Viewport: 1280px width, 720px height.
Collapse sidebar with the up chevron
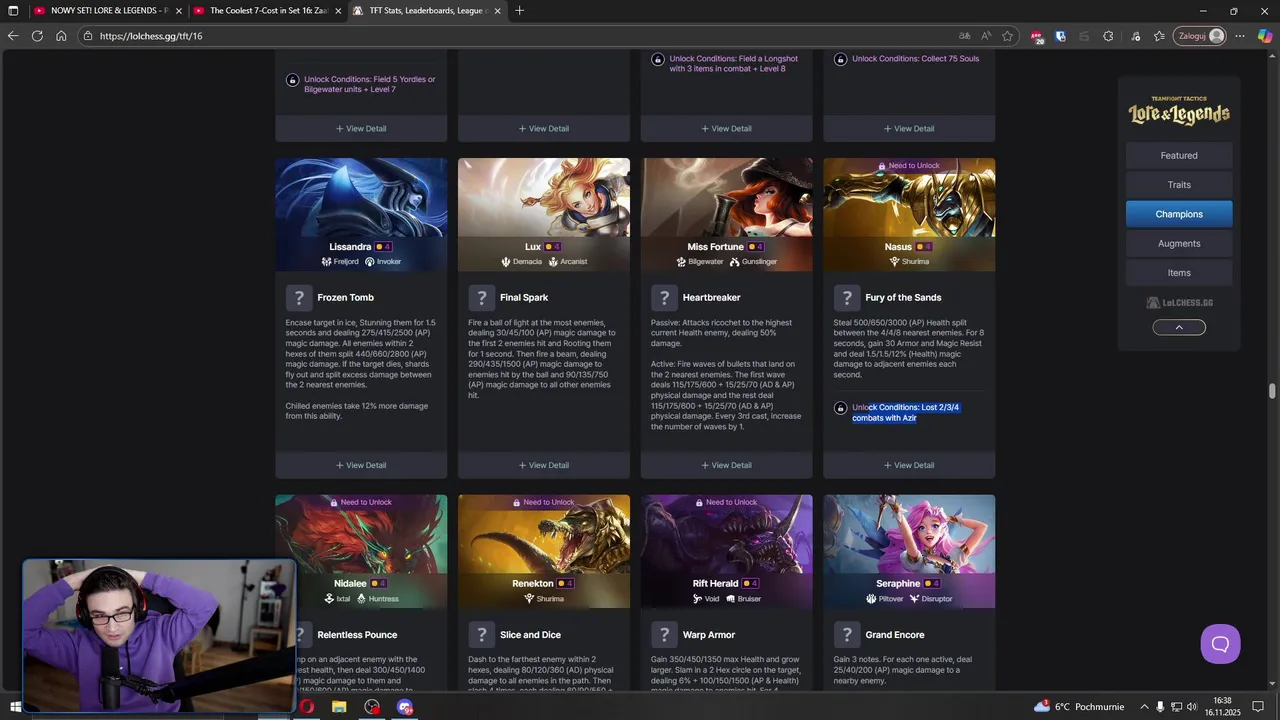coord(1179,327)
